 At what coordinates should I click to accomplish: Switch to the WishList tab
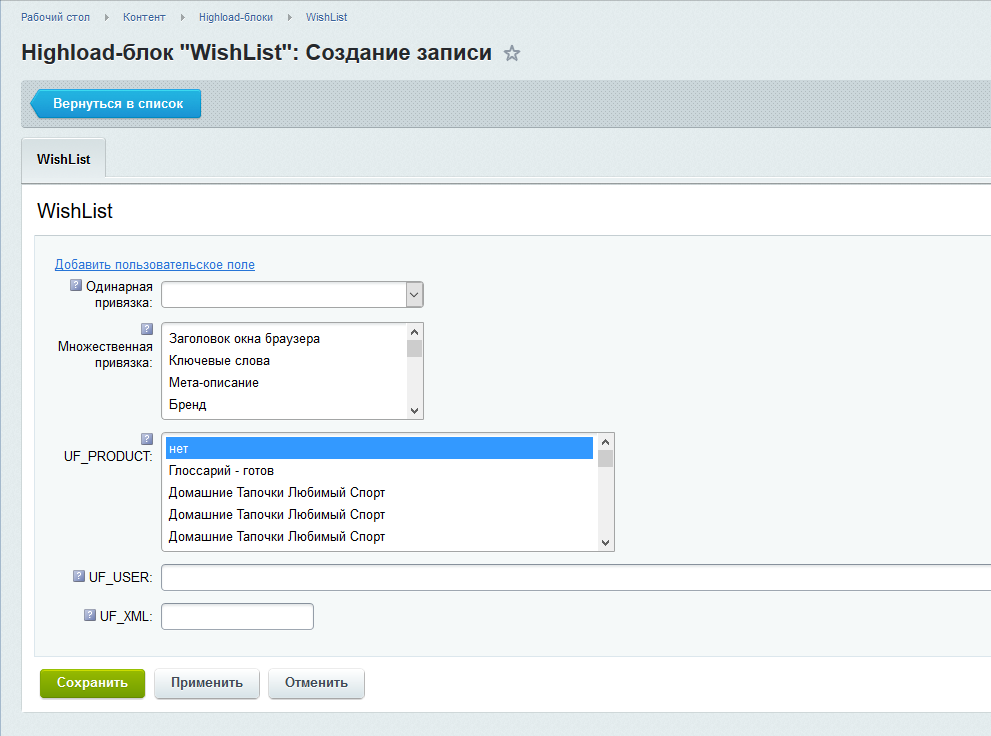[x=63, y=160]
